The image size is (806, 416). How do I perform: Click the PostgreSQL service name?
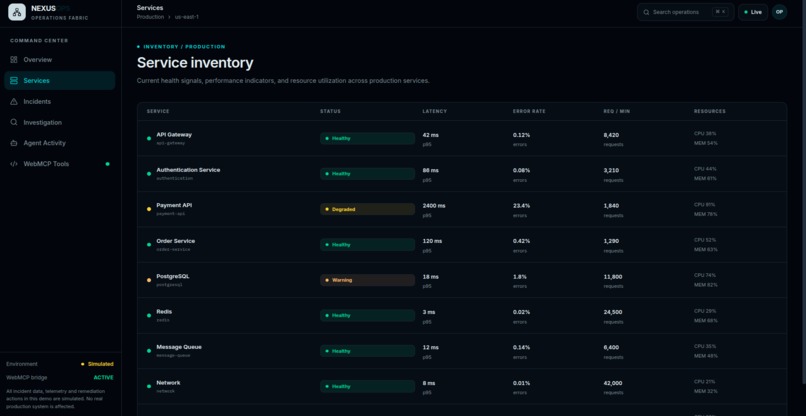coord(173,276)
